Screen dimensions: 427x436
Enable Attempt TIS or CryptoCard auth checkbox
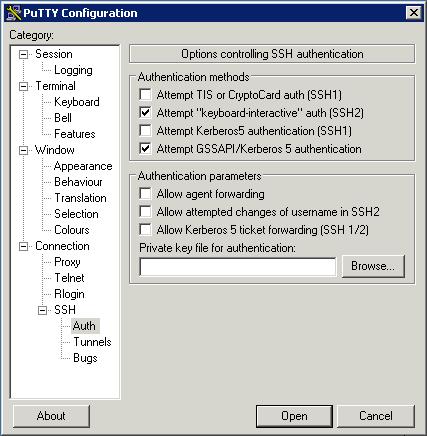pyautogui.click(x=145, y=95)
